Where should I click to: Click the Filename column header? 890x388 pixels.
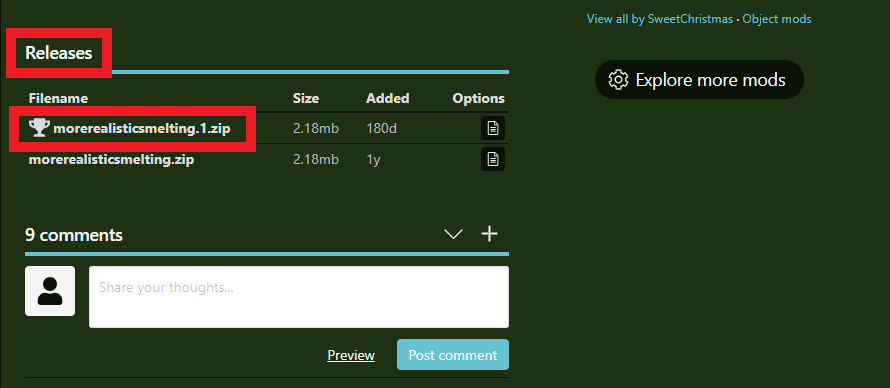(x=58, y=98)
